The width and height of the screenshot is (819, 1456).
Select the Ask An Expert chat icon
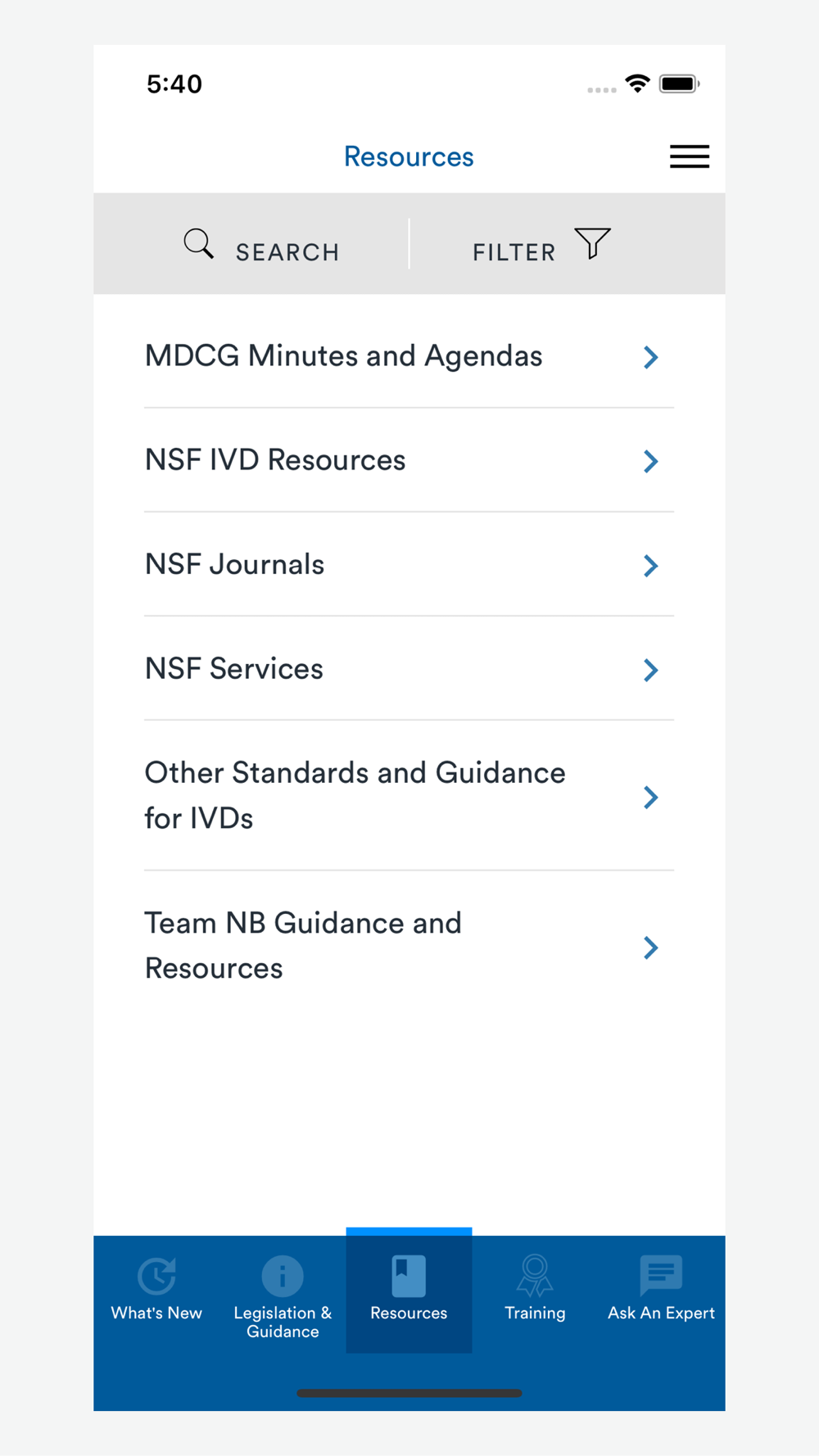pyautogui.click(x=661, y=1276)
